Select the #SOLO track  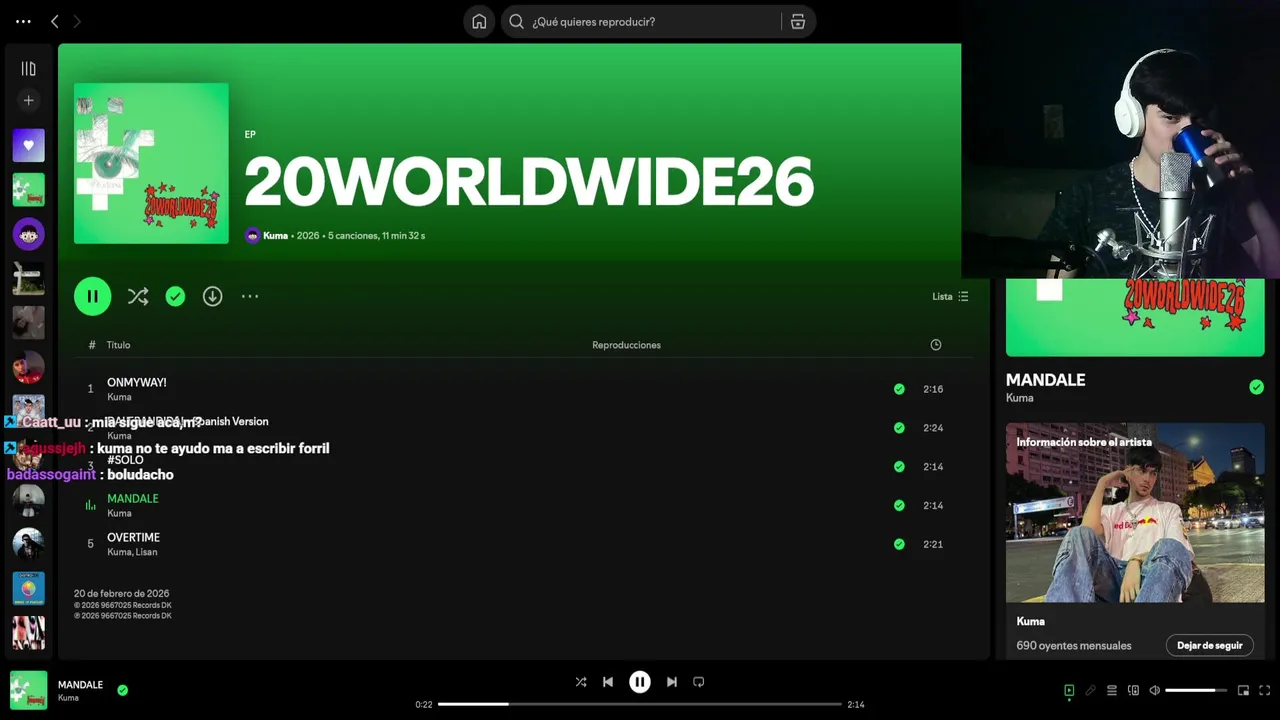pos(125,460)
